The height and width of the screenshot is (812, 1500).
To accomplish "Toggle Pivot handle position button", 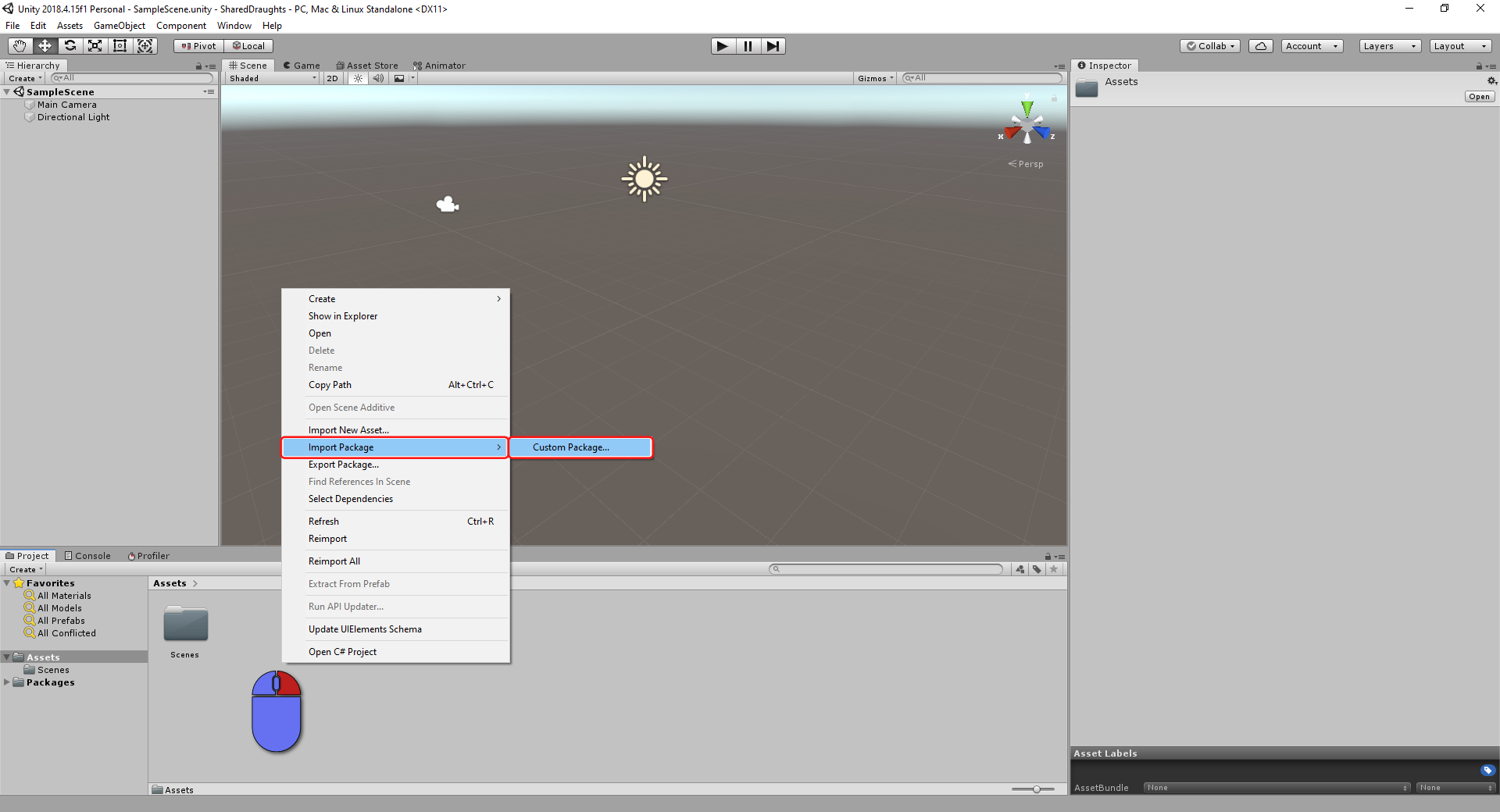I will click(198, 46).
